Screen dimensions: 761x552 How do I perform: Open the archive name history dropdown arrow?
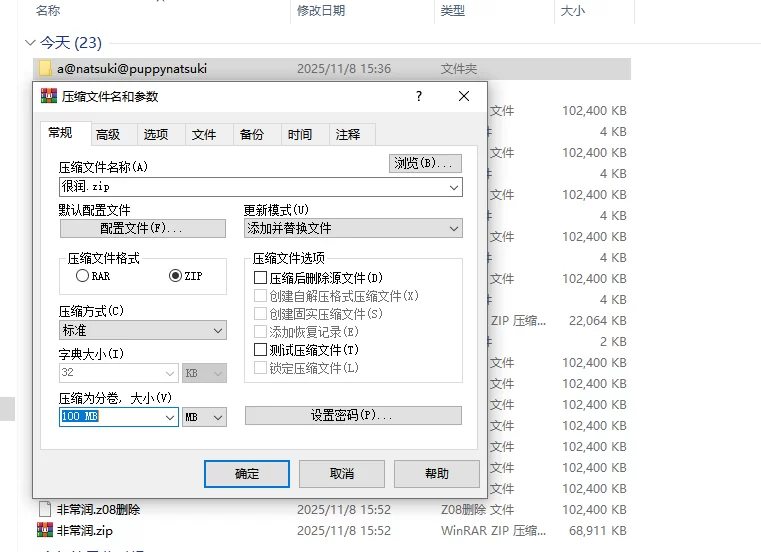point(454,187)
